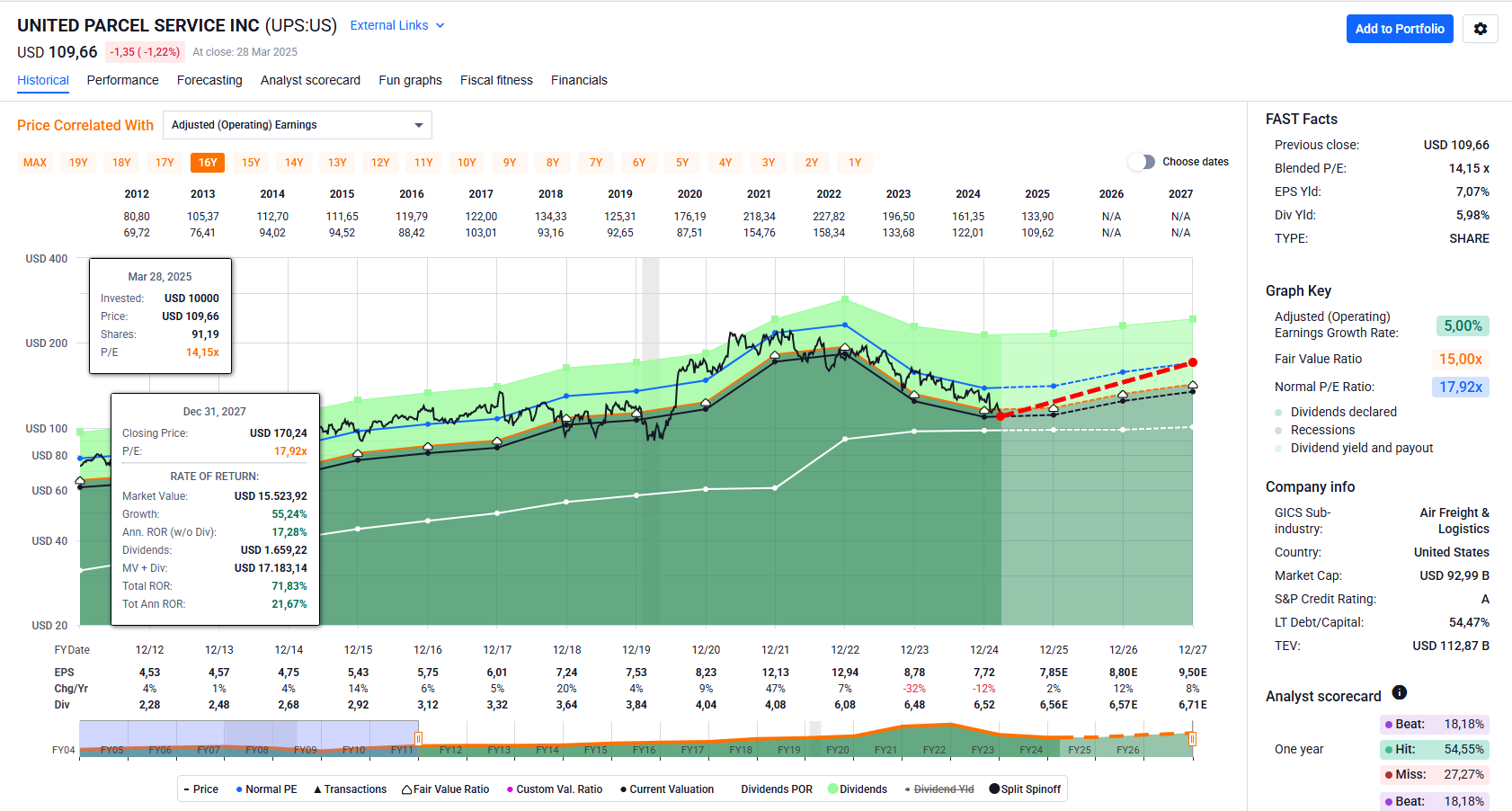Viewport: 1512px width, 811px height.
Task: Open the settings gear icon
Action: [x=1480, y=29]
